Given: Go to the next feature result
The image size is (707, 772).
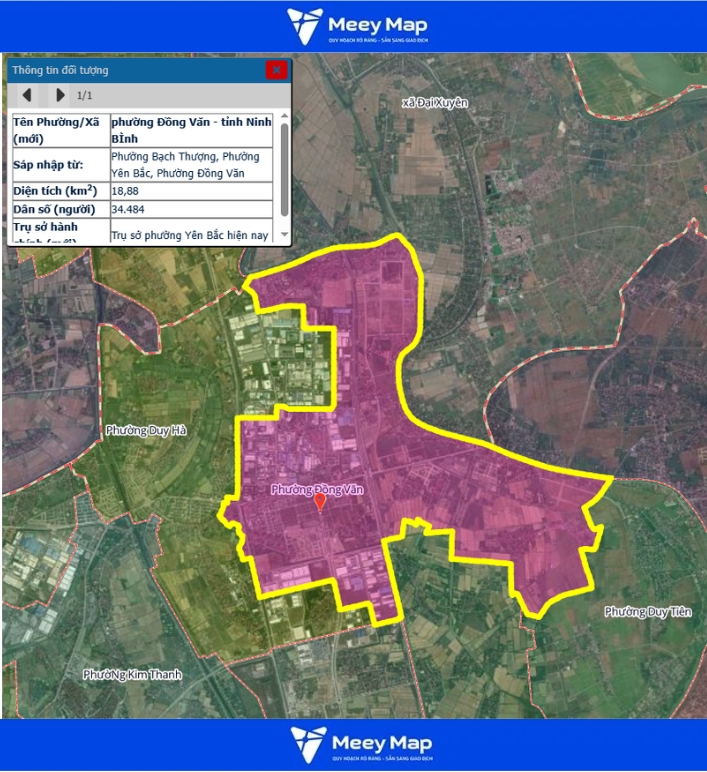Looking at the screenshot, I should point(60,95).
